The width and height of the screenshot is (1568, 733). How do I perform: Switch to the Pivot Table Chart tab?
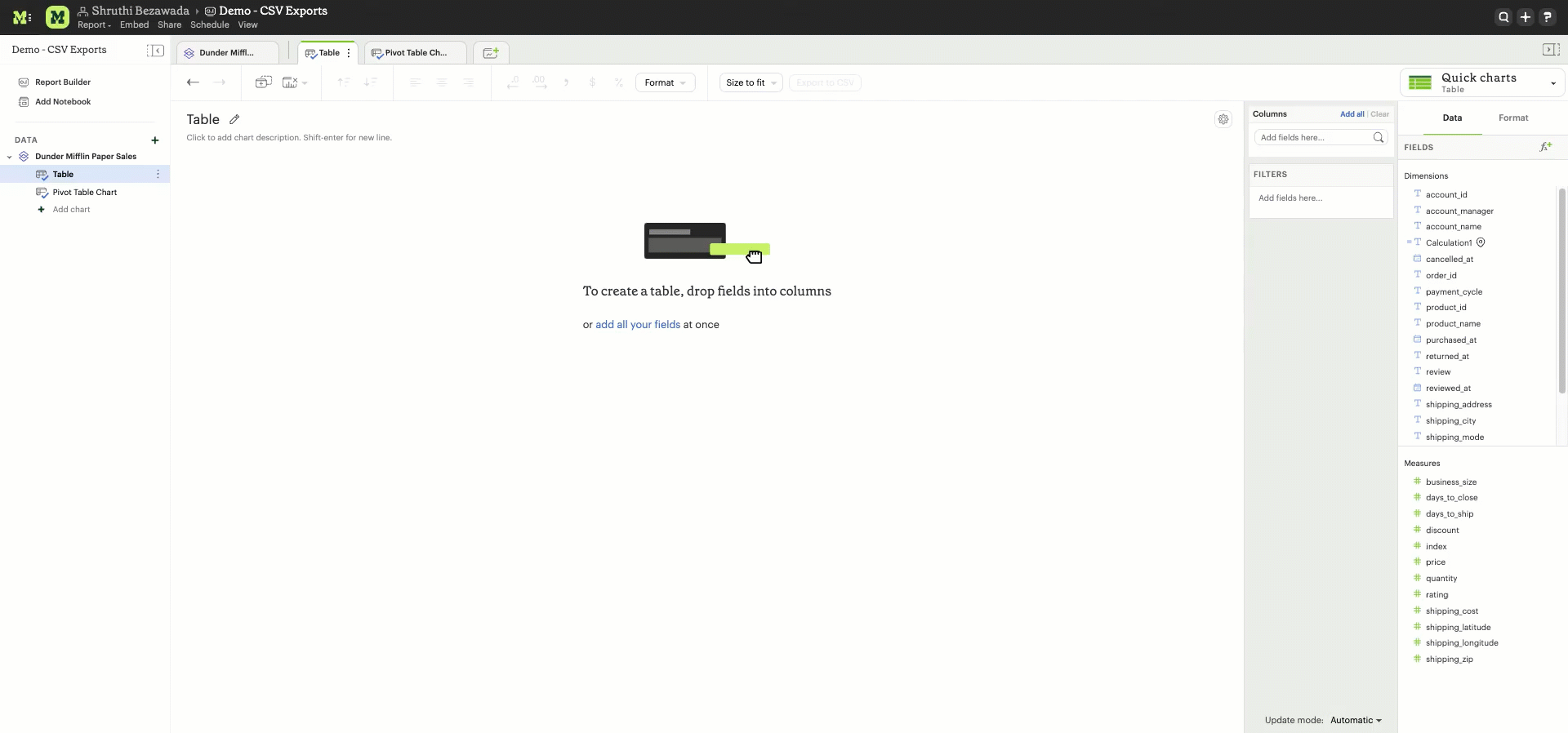(415, 53)
